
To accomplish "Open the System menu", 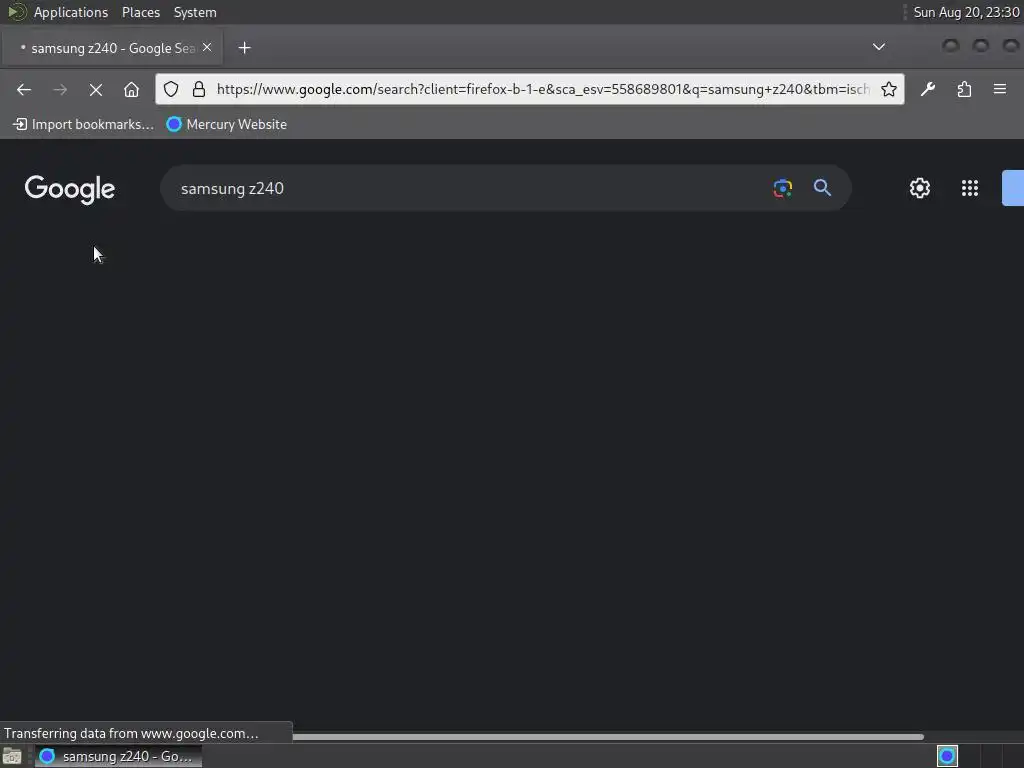I will 195,12.
